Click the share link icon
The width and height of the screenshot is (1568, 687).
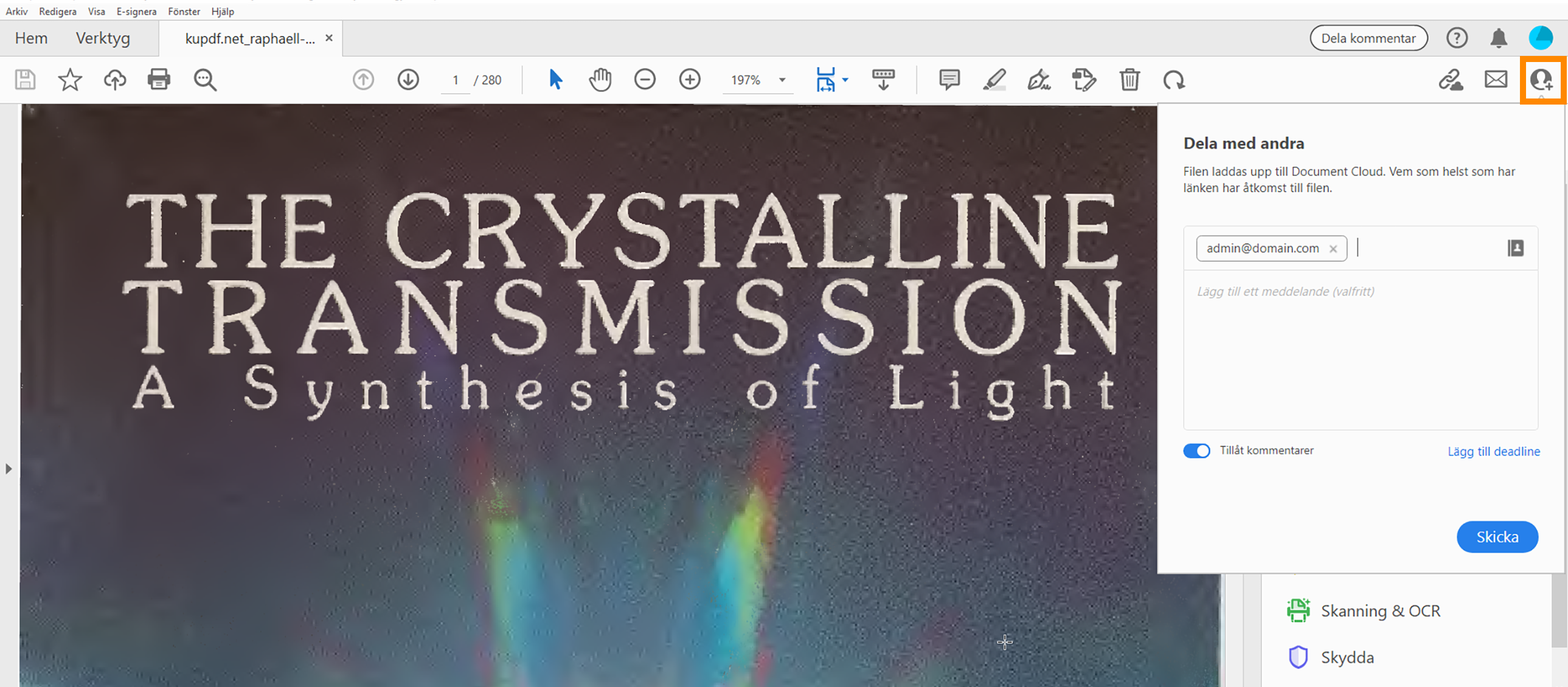tap(1451, 80)
